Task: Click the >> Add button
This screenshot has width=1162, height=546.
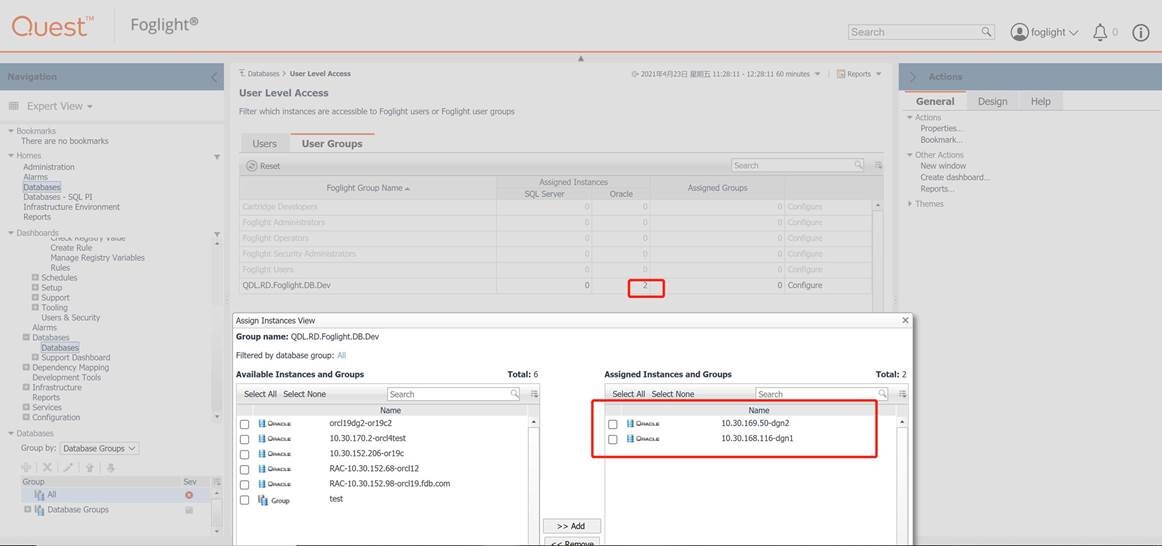Action: click(x=571, y=526)
